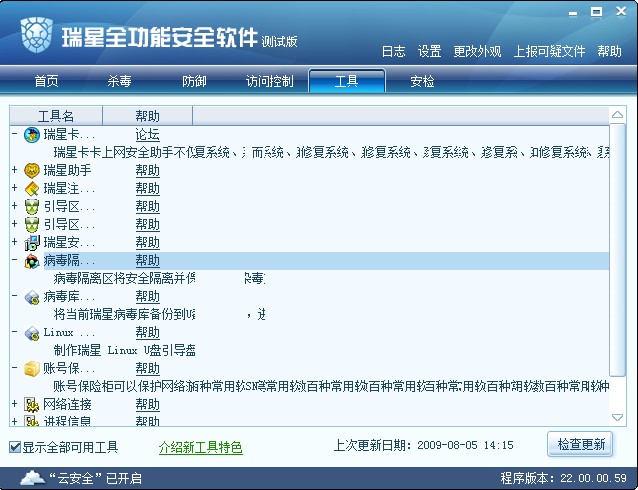
Task: Open 帮助 link for 网络连接
Action: (x=147, y=405)
